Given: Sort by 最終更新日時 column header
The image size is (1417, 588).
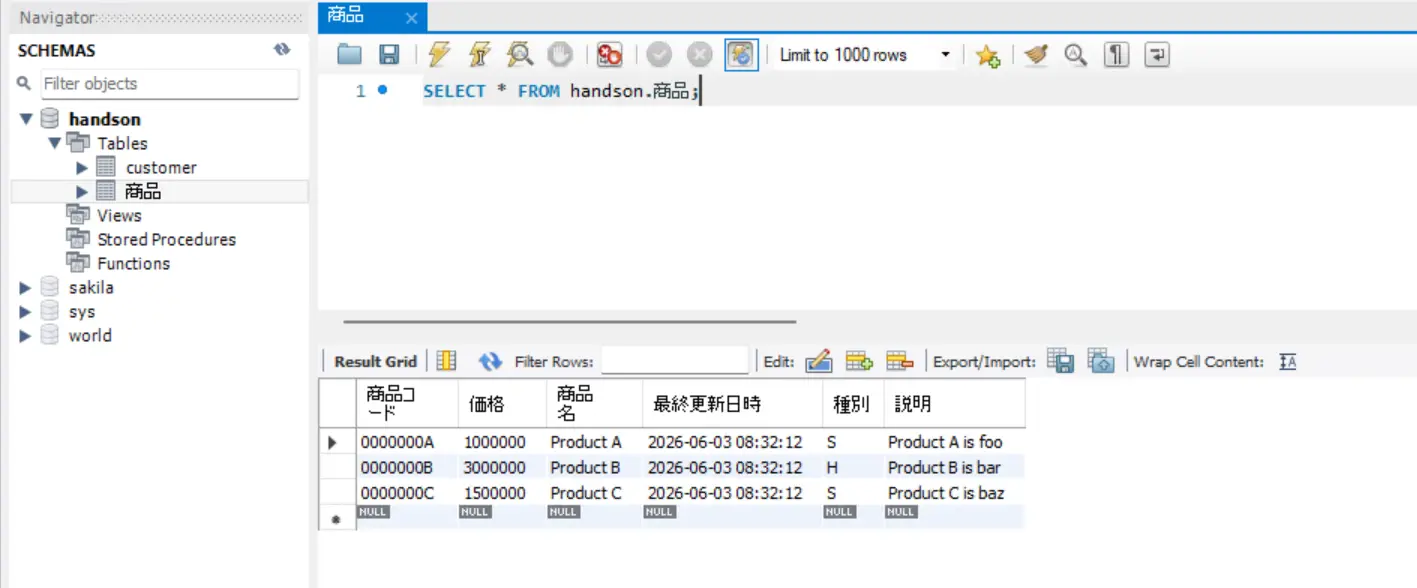Looking at the screenshot, I should tap(732, 404).
